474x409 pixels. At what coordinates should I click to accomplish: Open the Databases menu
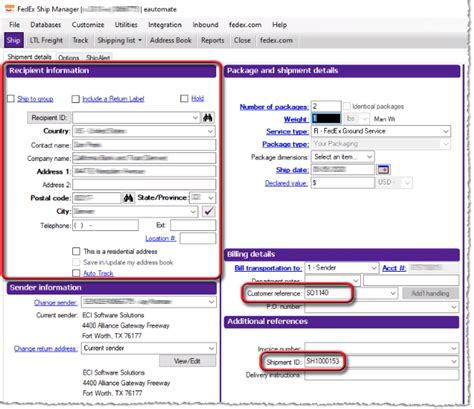click(46, 25)
